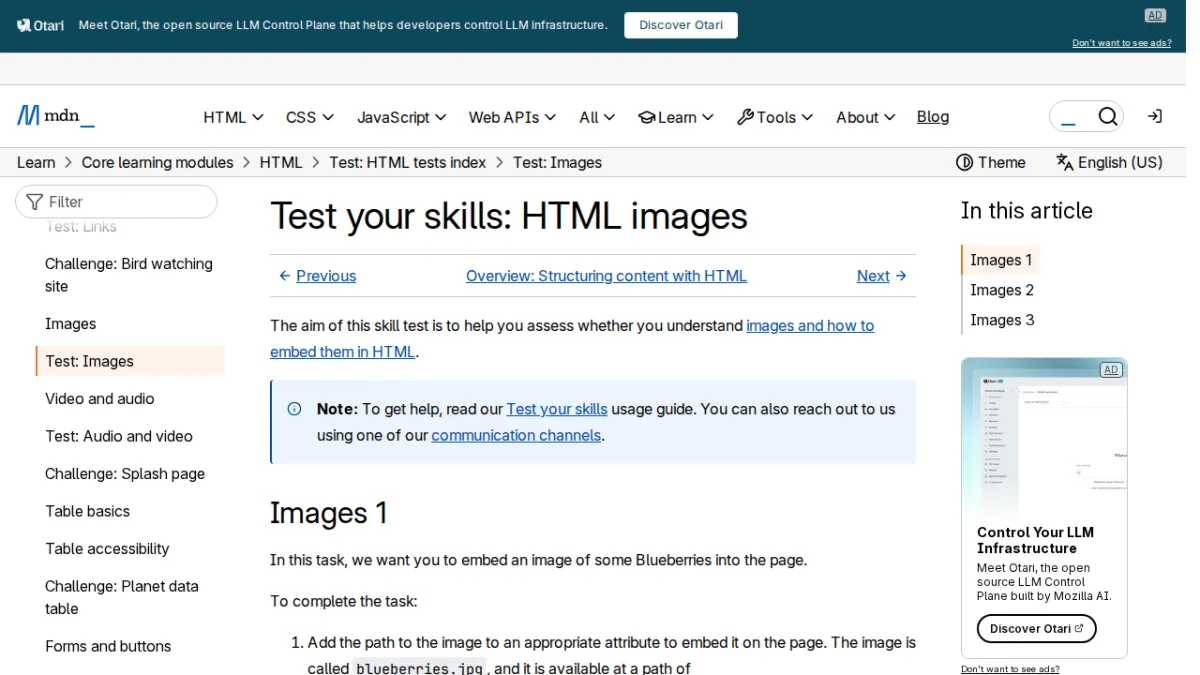Go to the Next page
The image size is (1200, 675).
882,276
